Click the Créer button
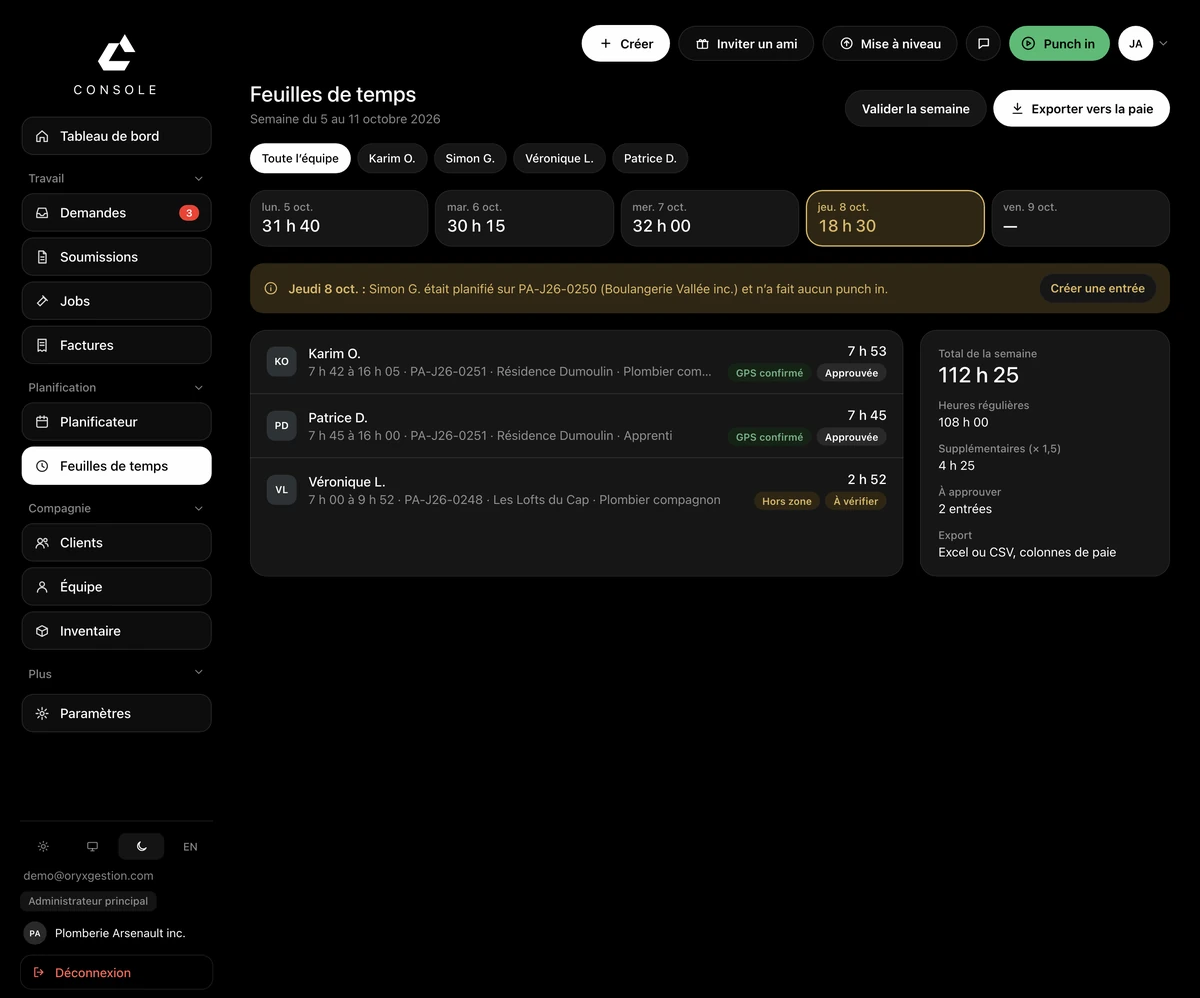The width and height of the screenshot is (1200, 998). (x=626, y=44)
